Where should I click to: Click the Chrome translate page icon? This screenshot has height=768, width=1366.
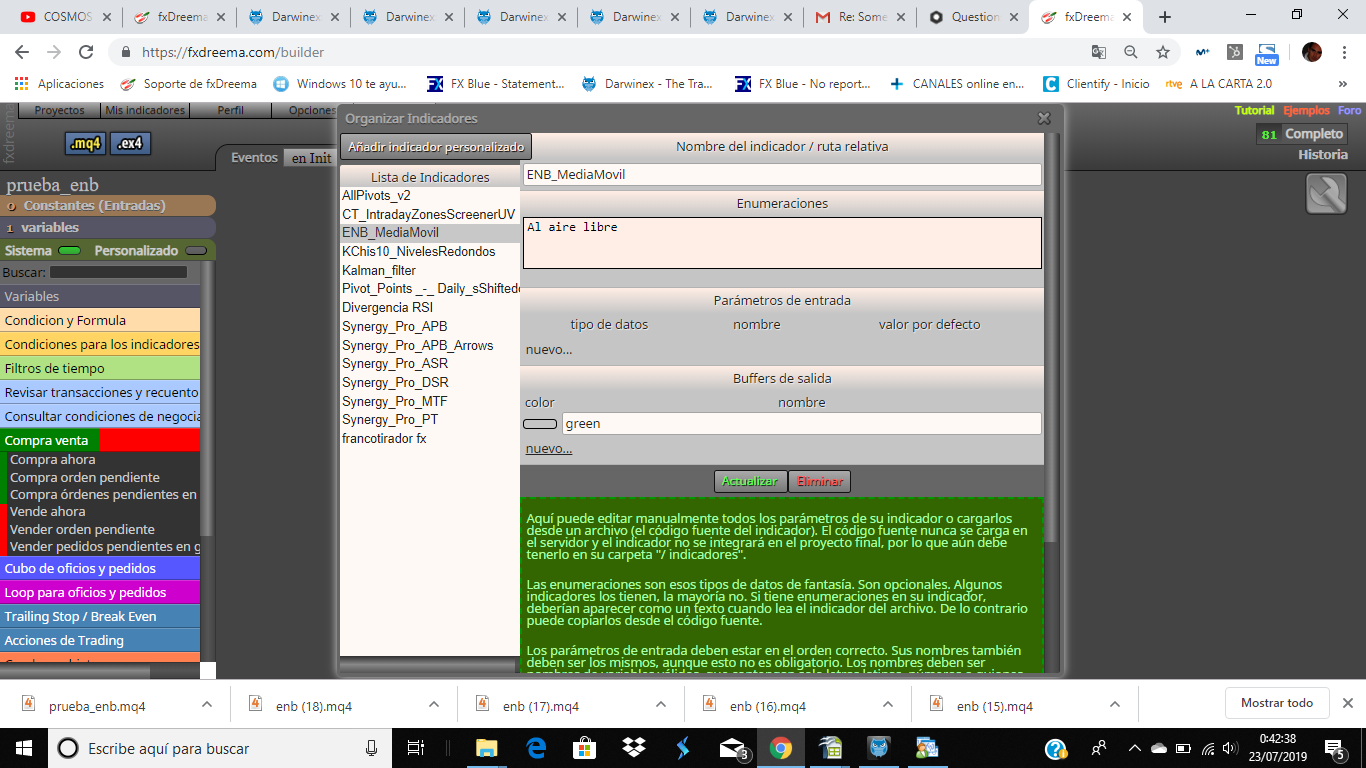click(1098, 52)
